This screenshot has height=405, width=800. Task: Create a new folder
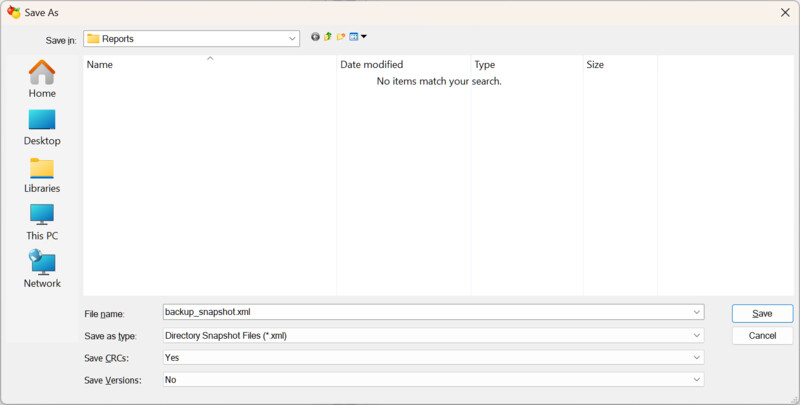click(x=341, y=37)
